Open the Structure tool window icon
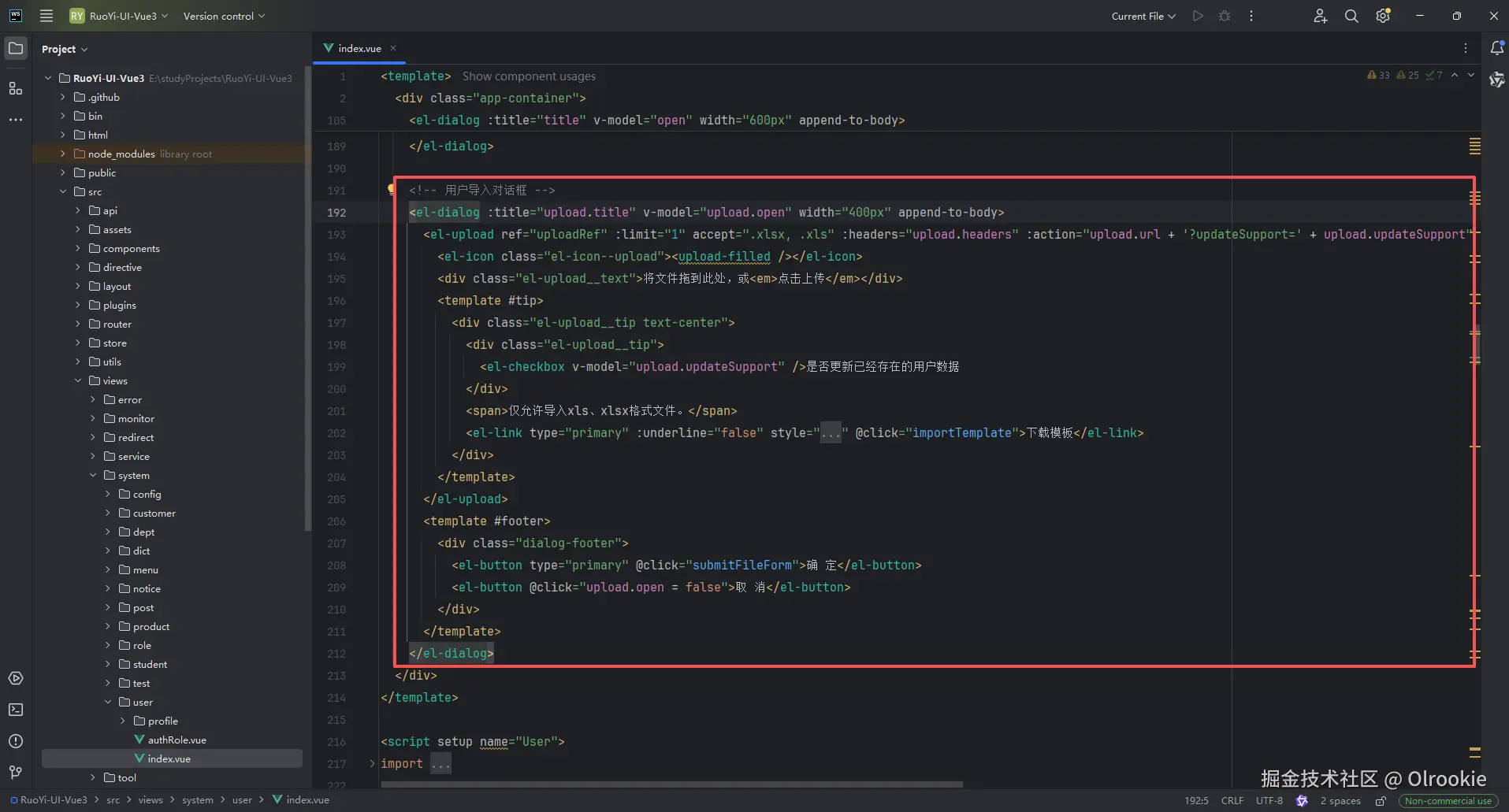This screenshot has width=1509, height=812. pyautogui.click(x=16, y=88)
